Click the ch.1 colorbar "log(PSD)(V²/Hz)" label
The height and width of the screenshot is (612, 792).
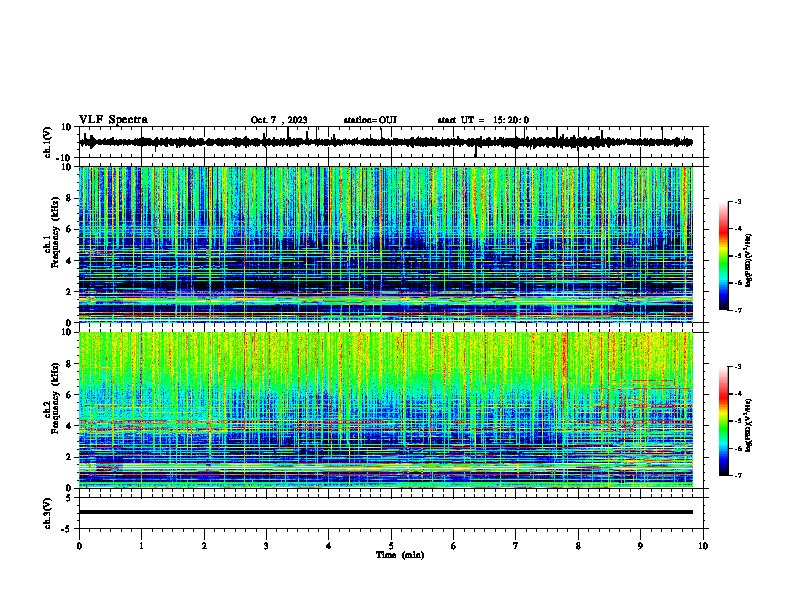(749, 261)
